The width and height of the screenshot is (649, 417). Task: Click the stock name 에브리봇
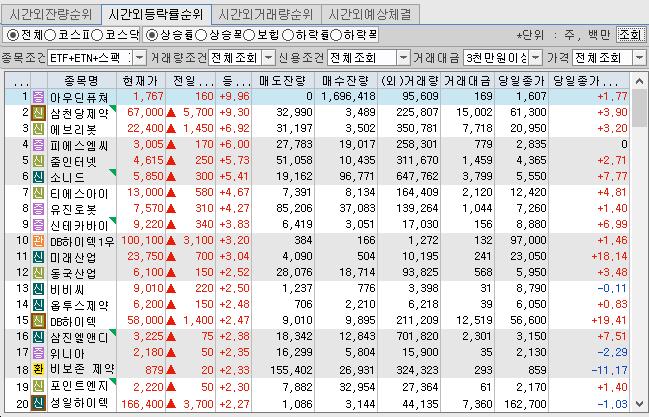(73, 129)
